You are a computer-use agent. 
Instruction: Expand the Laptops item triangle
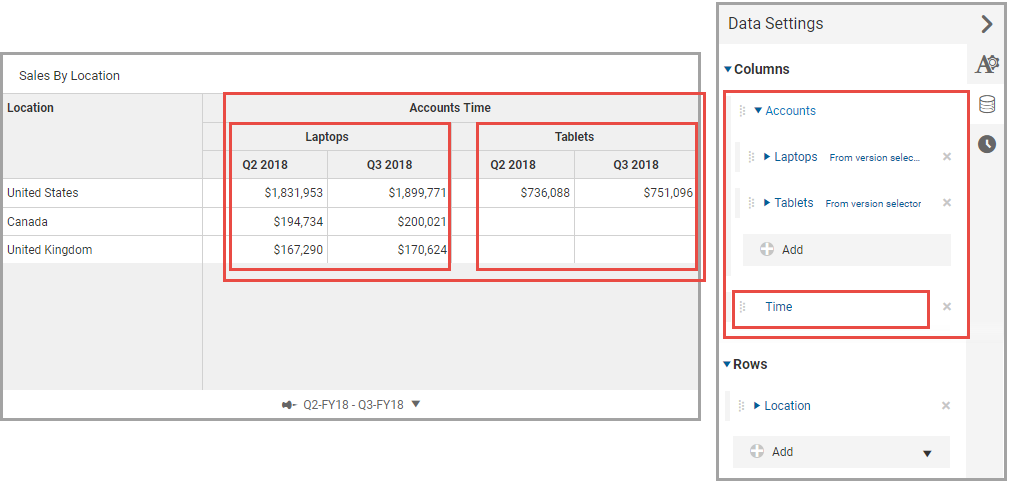pyautogui.click(x=767, y=157)
